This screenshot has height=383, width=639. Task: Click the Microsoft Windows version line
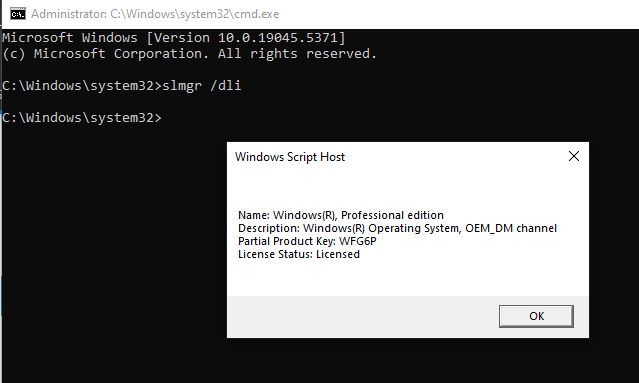[x=174, y=38]
